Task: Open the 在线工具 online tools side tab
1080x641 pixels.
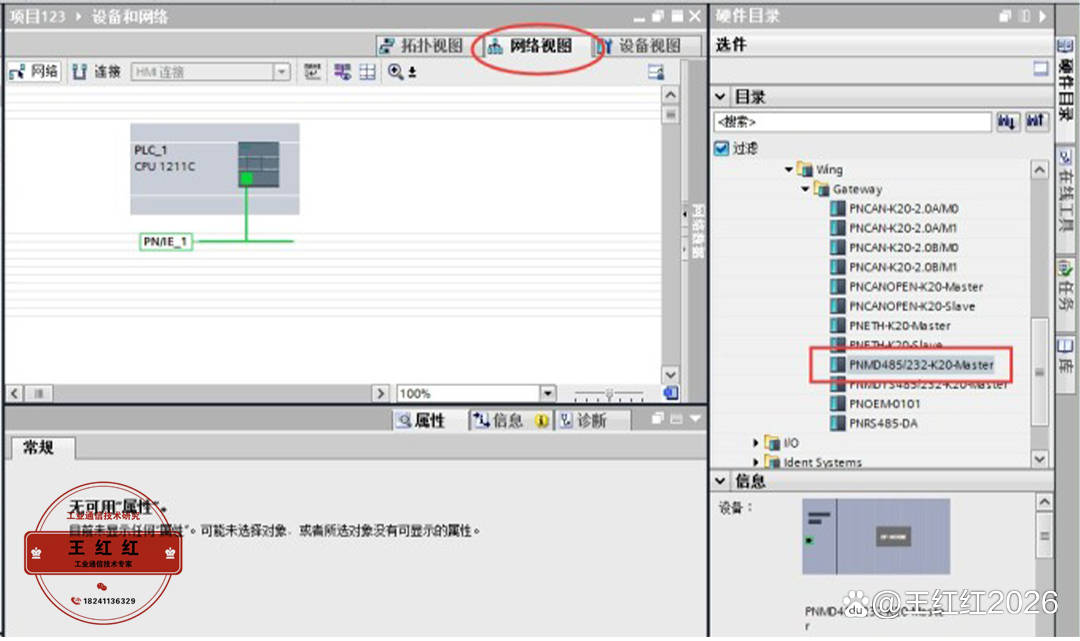Action: pos(1066,190)
